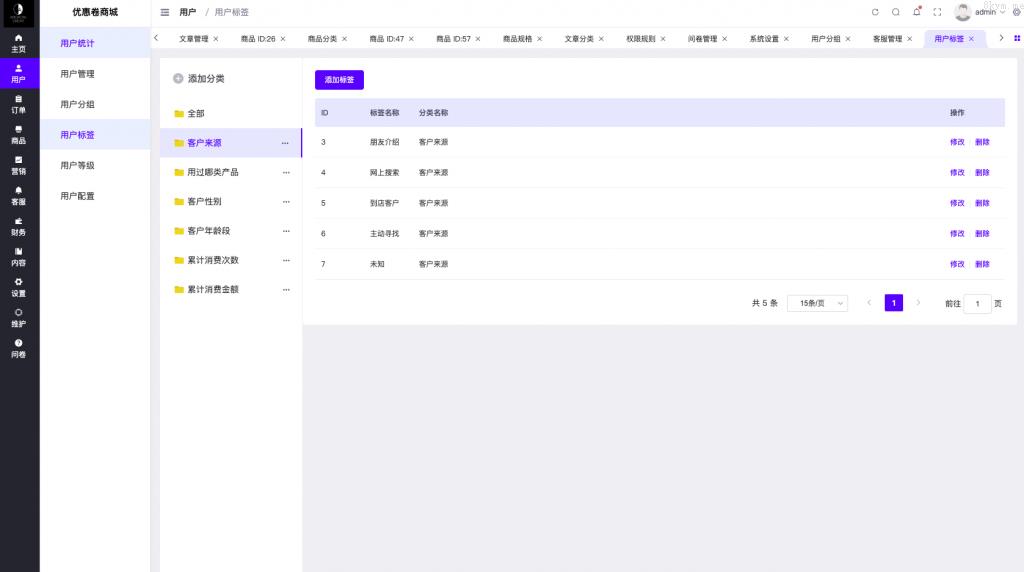
Task: Select the 累计消费金额 category folder
Action: tap(212, 290)
